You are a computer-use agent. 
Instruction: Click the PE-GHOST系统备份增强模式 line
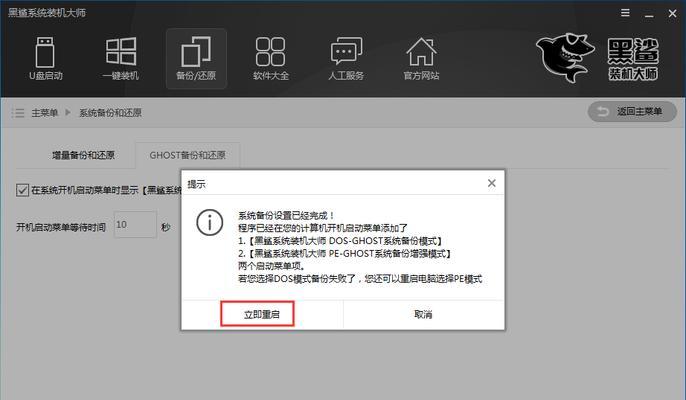pyautogui.click(x=345, y=253)
